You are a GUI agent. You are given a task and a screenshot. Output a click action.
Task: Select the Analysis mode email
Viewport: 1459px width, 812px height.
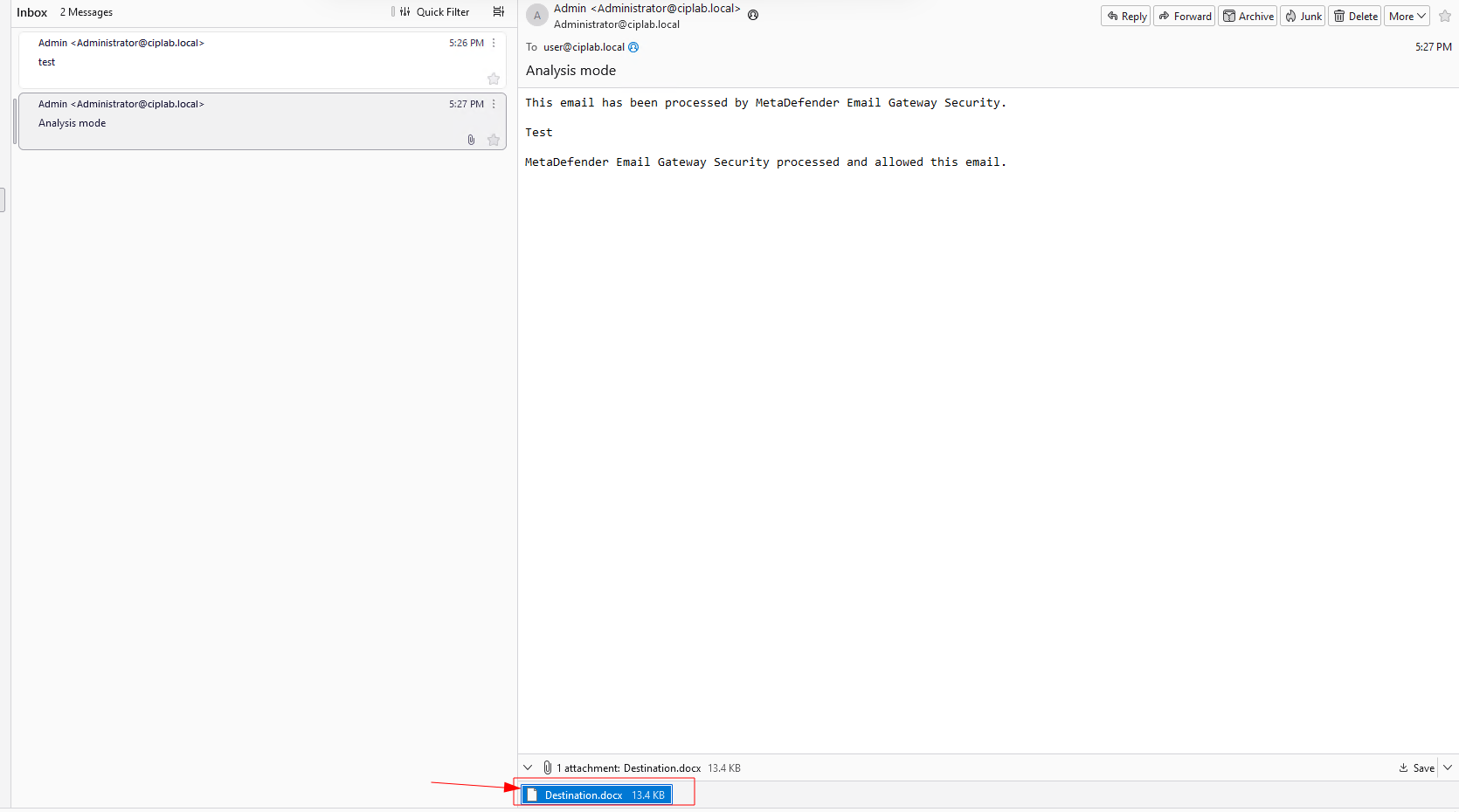coord(262,121)
